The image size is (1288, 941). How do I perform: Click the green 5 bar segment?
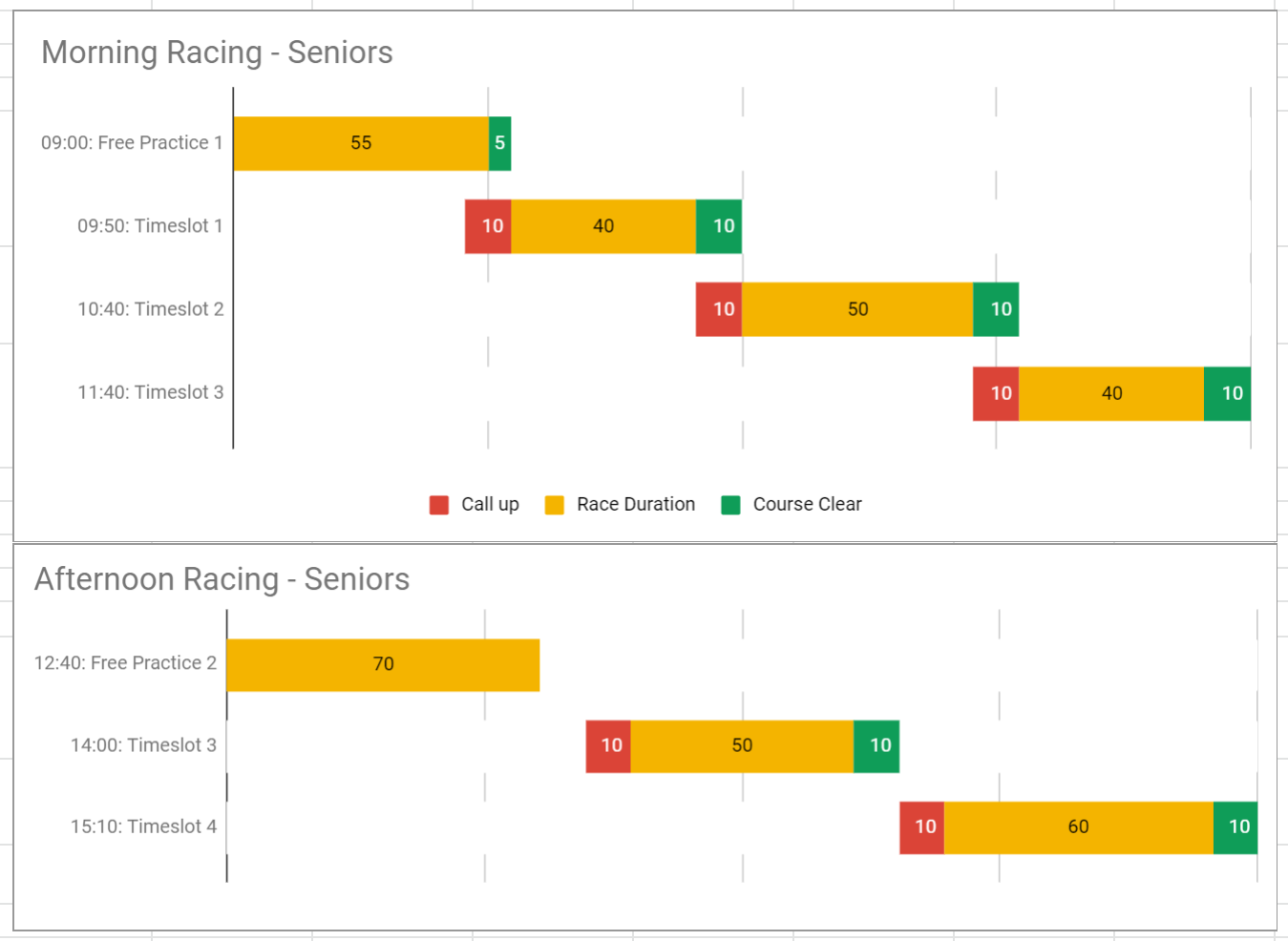pos(500,143)
